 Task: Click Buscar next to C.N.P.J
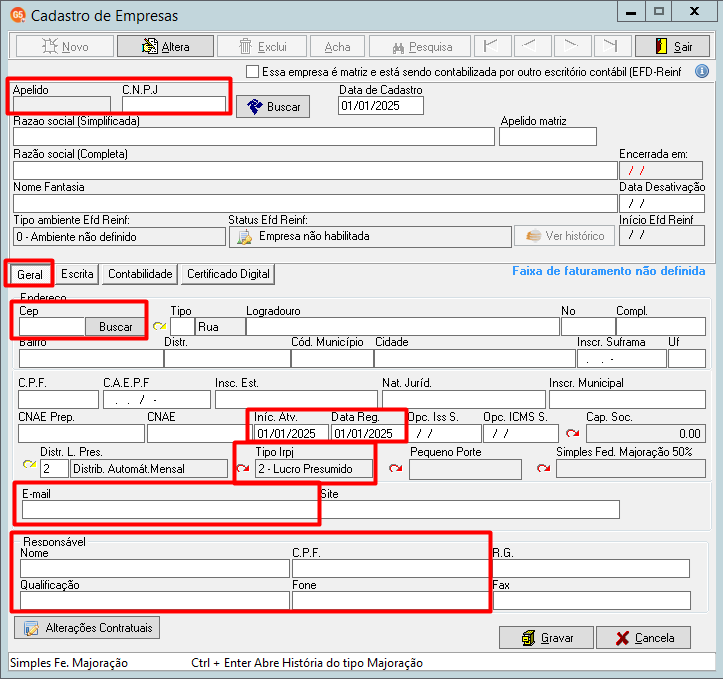(x=273, y=106)
